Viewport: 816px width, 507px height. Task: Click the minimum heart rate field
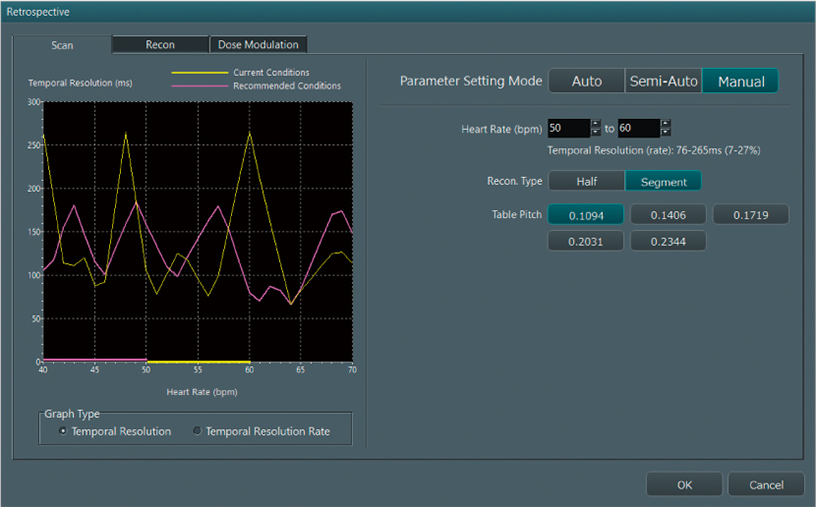point(568,128)
